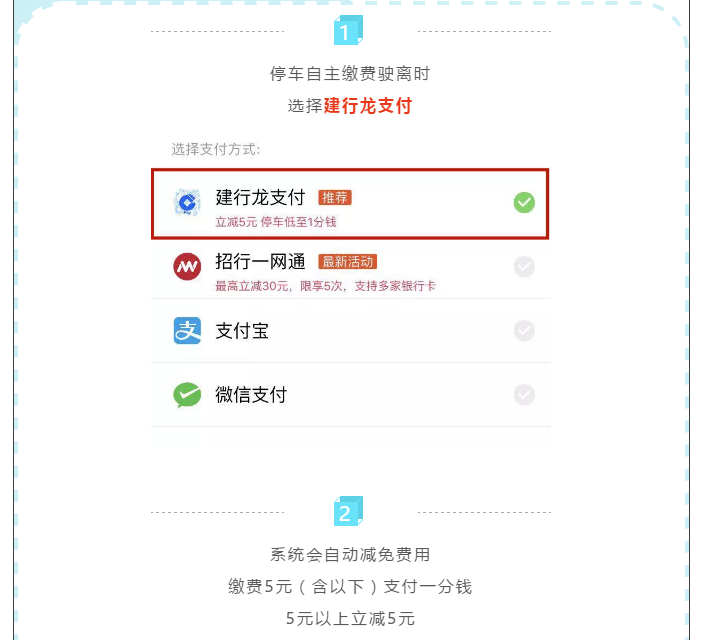Click the green WeChat Pay logo

187,395
